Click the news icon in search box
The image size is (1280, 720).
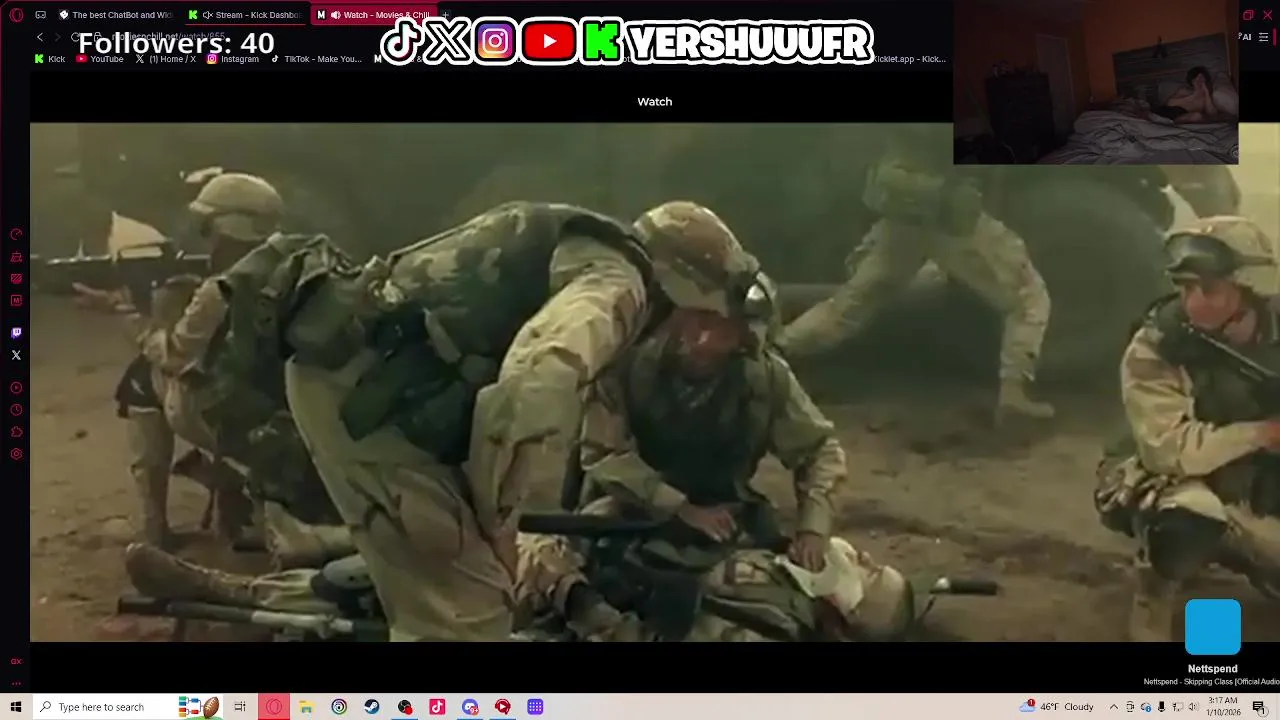coord(198,707)
